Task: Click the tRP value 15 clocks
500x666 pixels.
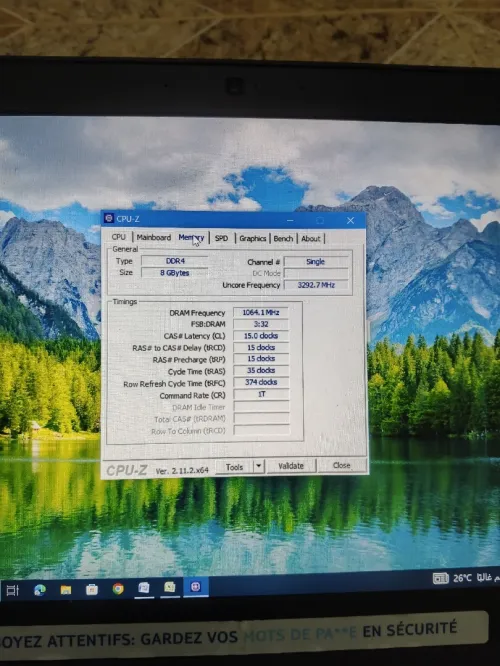Action: click(x=261, y=358)
